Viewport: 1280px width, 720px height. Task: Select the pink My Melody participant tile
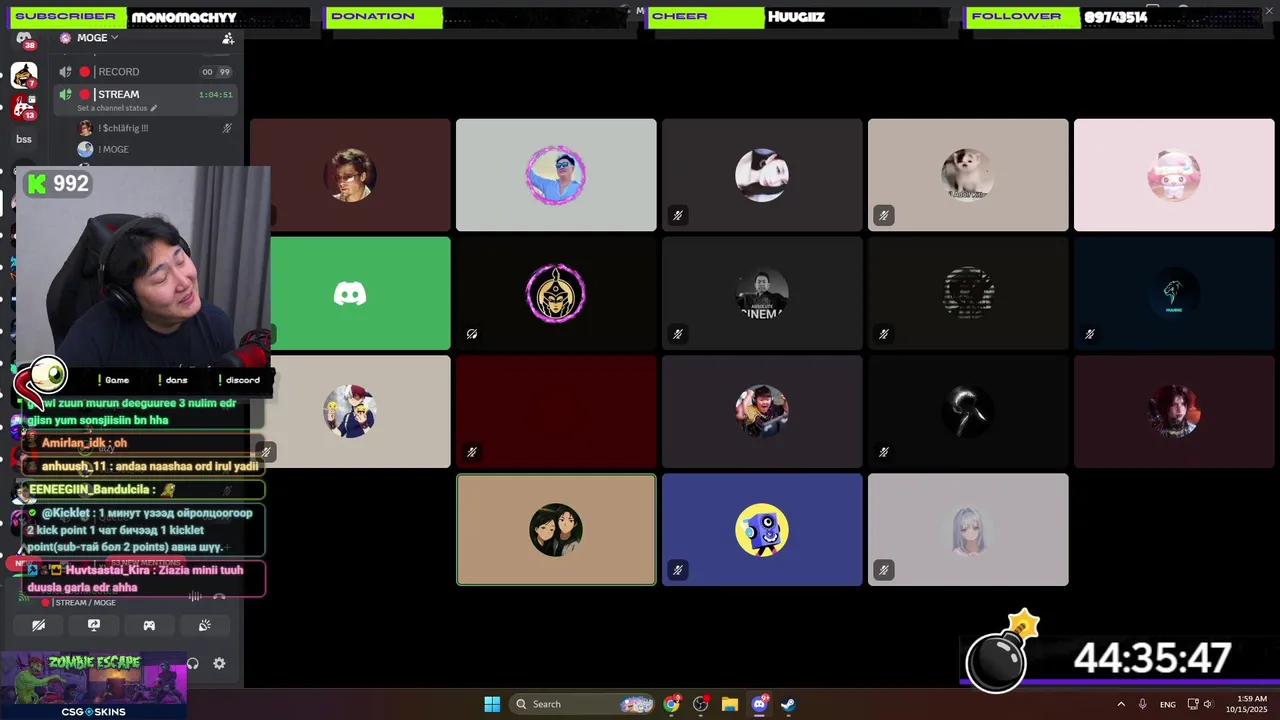click(x=1174, y=175)
